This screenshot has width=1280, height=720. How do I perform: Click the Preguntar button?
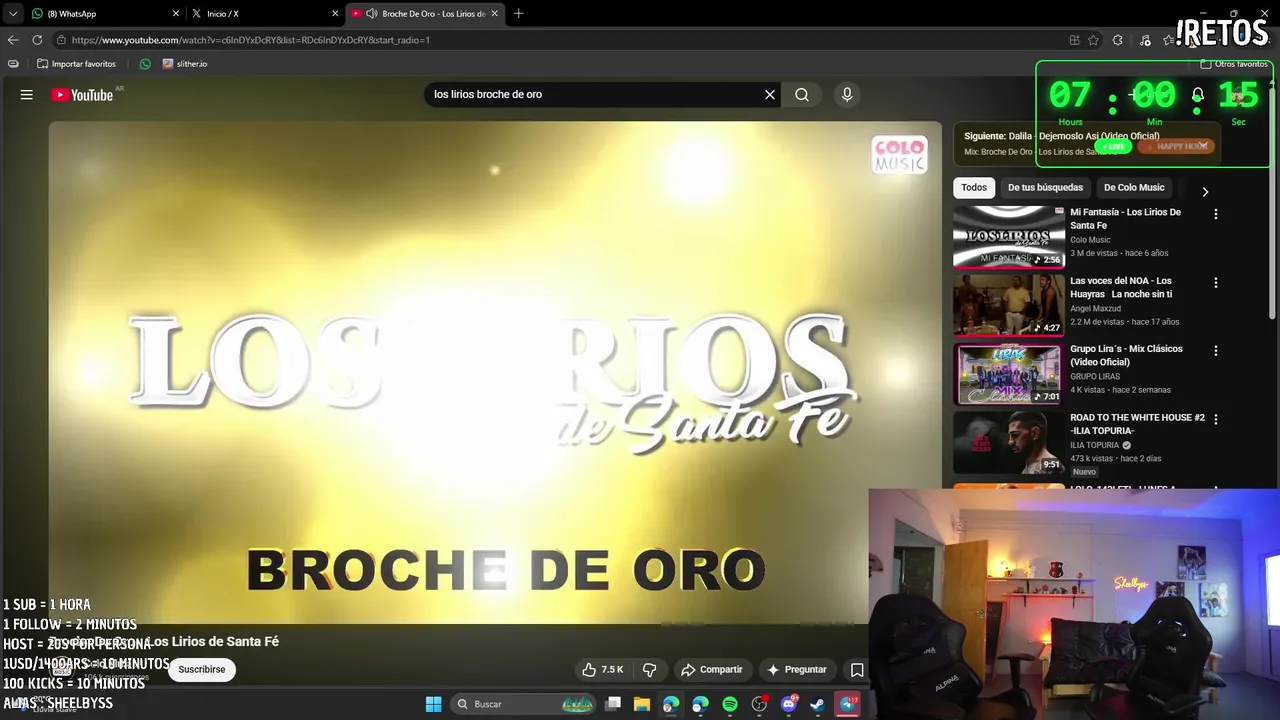(797, 670)
